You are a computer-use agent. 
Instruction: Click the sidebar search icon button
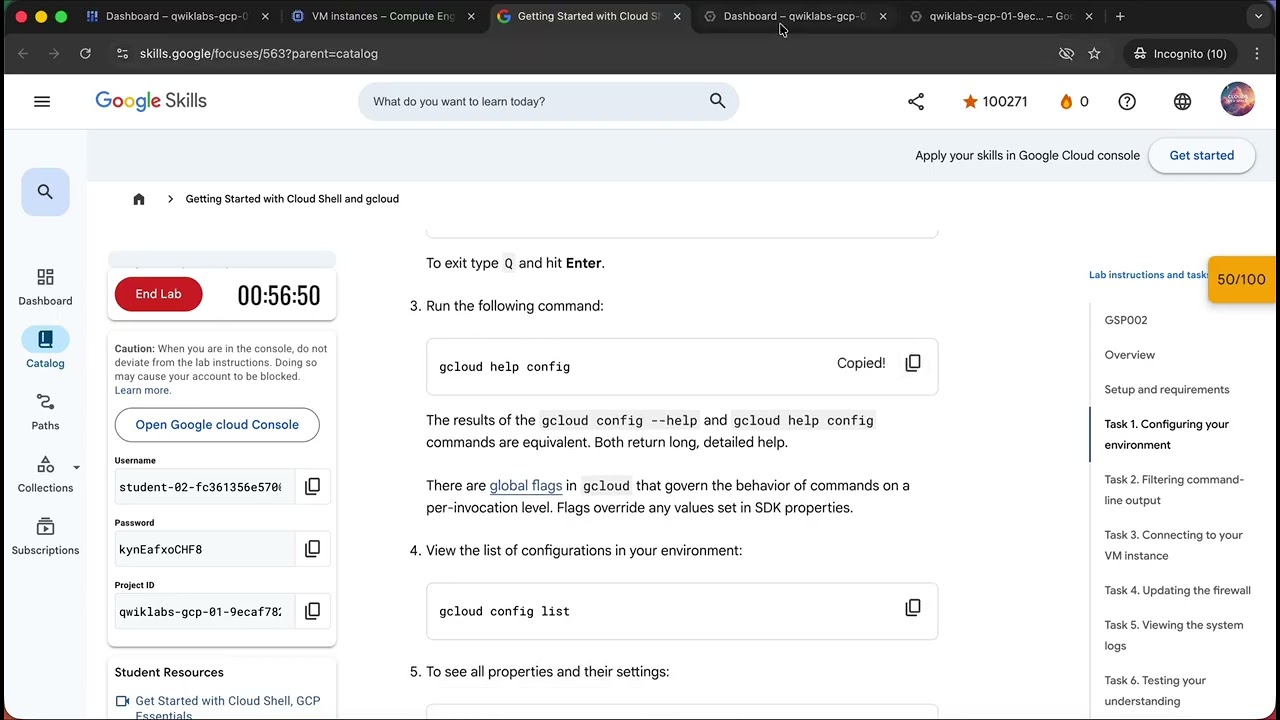[x=45, y=192]
